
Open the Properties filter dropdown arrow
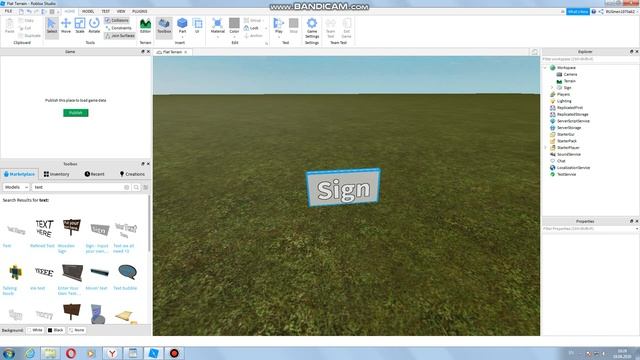637,229
